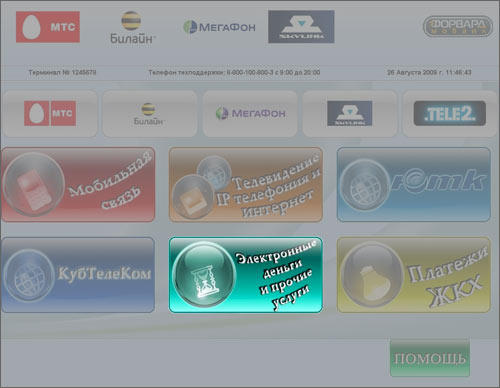The width and height of the screenshot is (500, 388).
Task: Open the ЮТК provider tile
Action: point(414,185)
